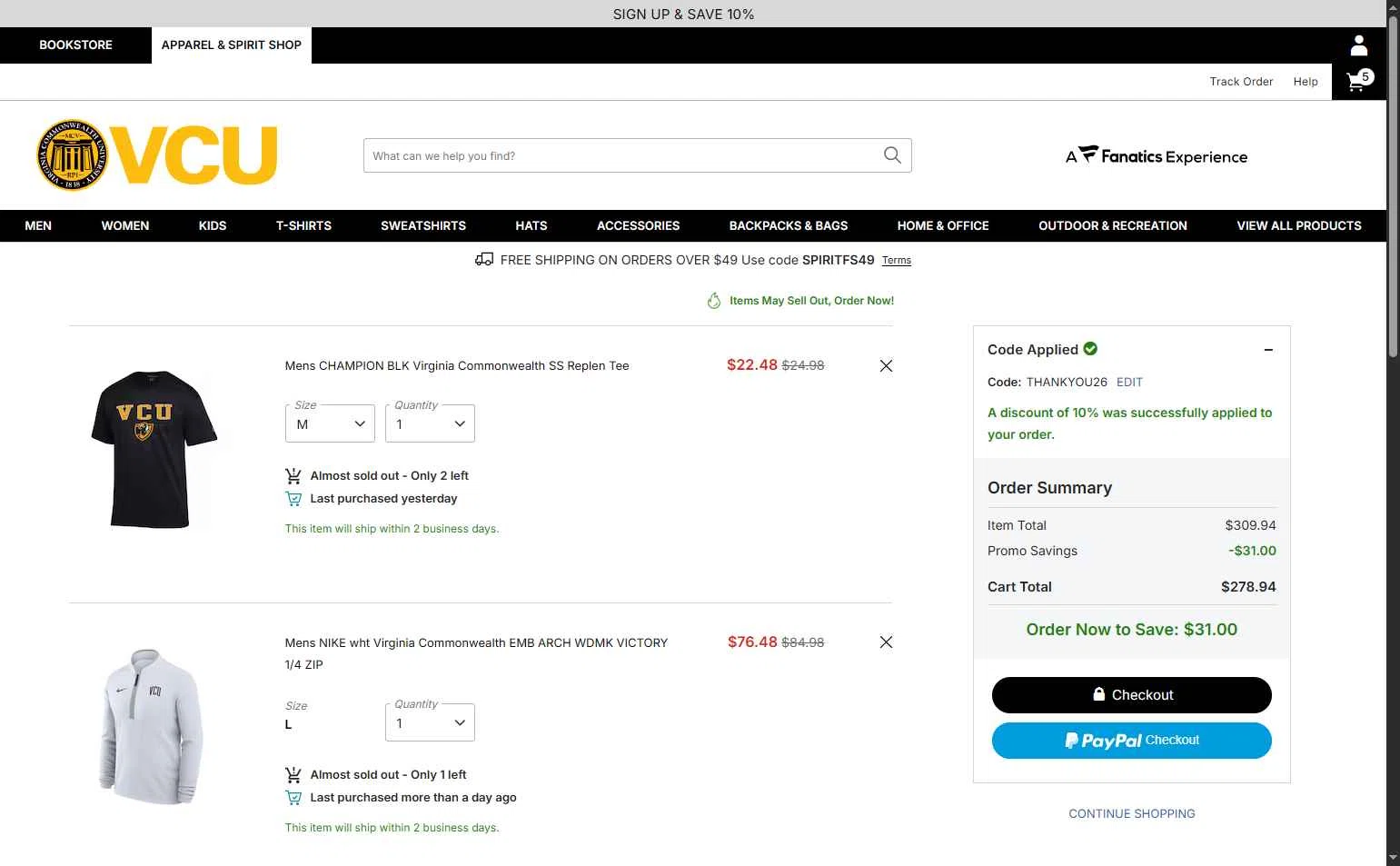Open the account profile icon
Screen dimensions: 1400x866
(x=1359, y=45)
